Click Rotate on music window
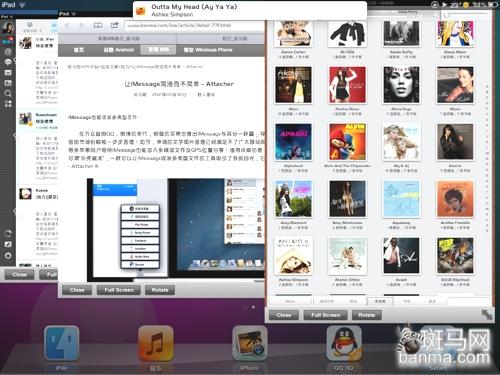 tap(367, 315)
